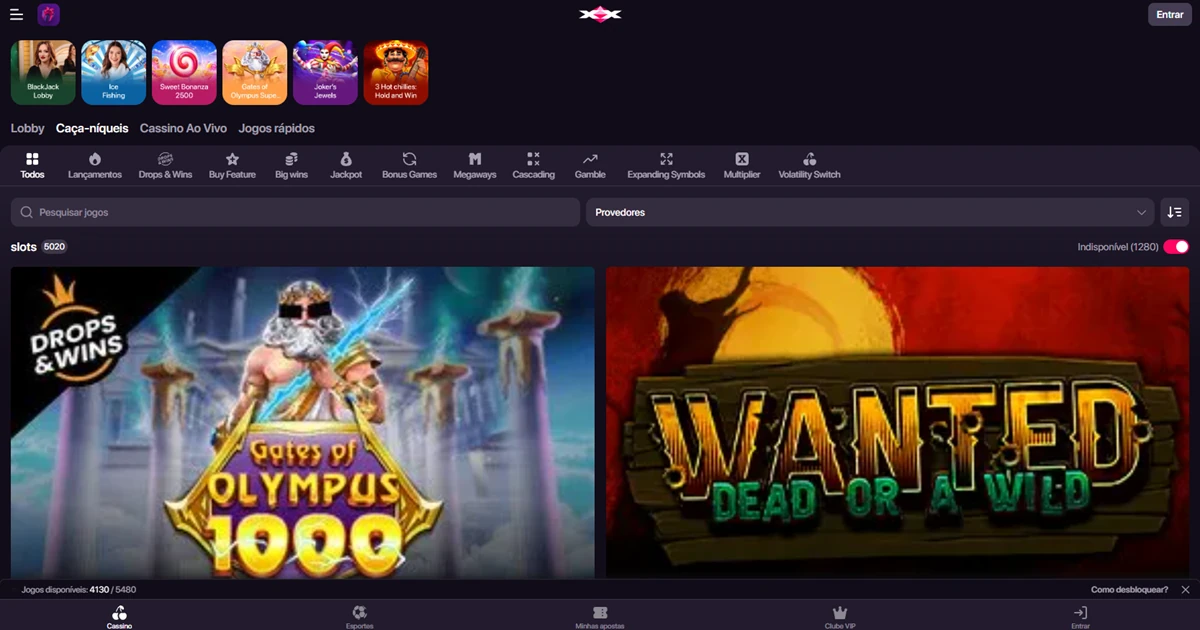Open Wanted Dead or a Wild game

click(897, 422)
